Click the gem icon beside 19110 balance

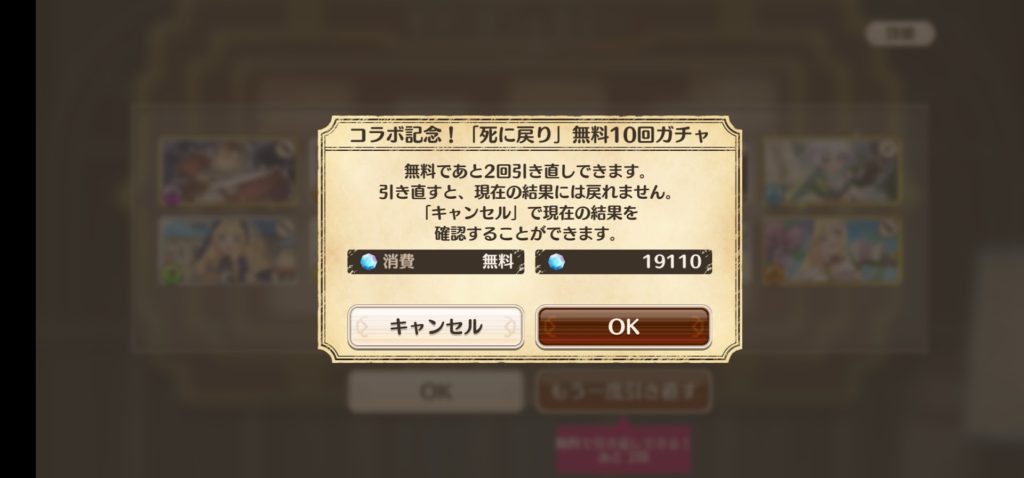(556, 262)
